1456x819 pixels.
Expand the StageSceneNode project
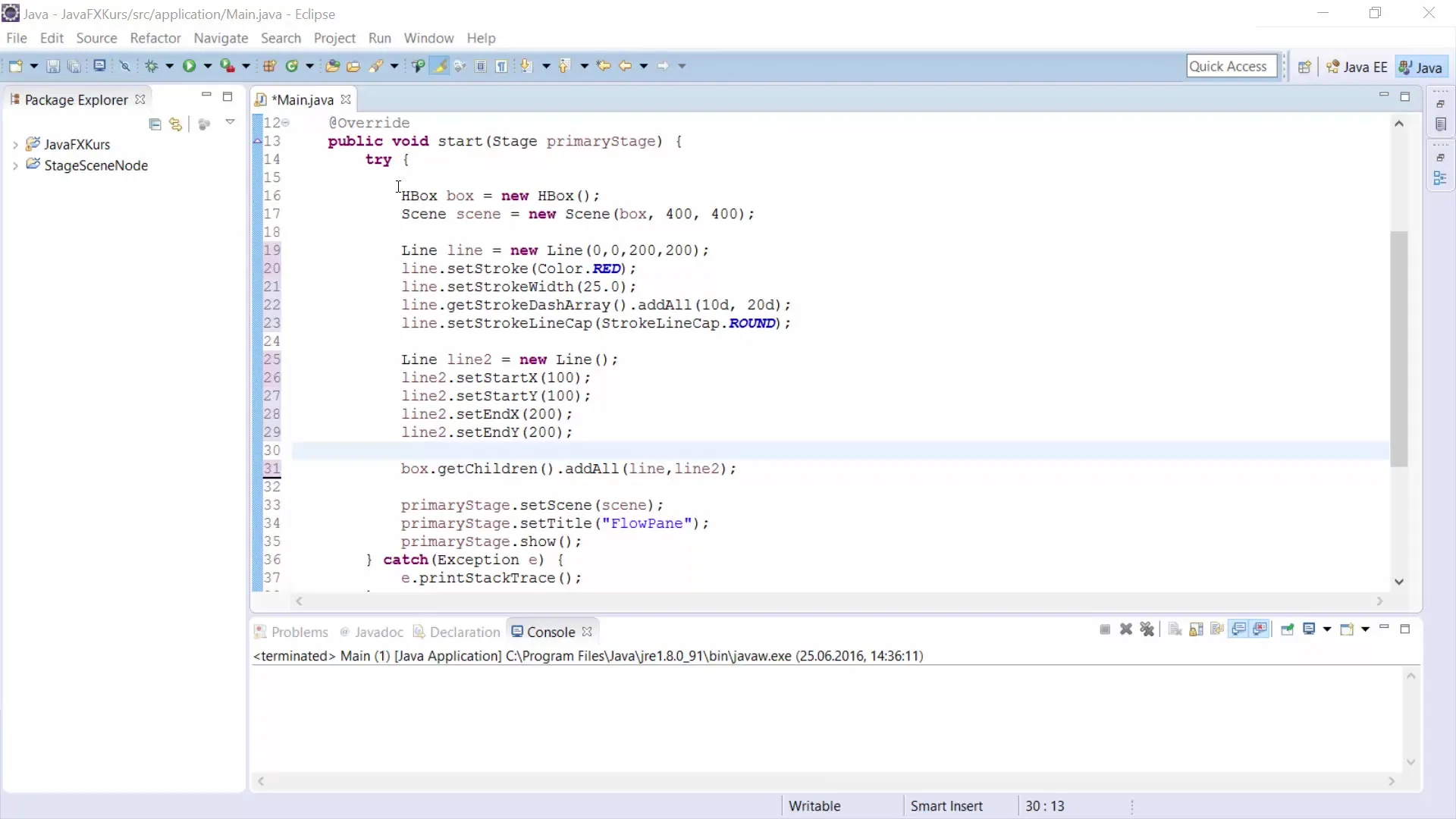pyautogui.click(x=15, y=165)
